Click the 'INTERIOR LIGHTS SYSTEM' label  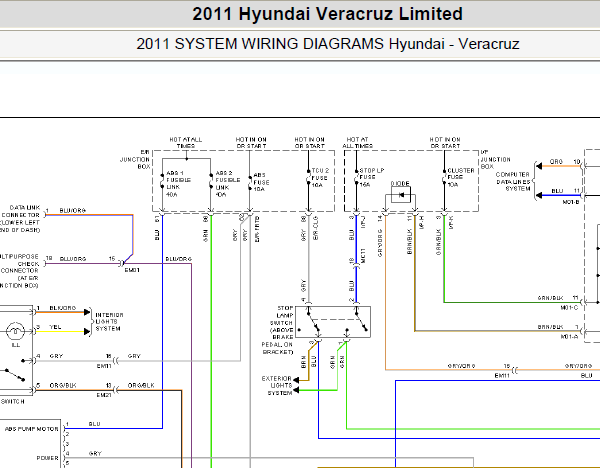tap(109, 321)
